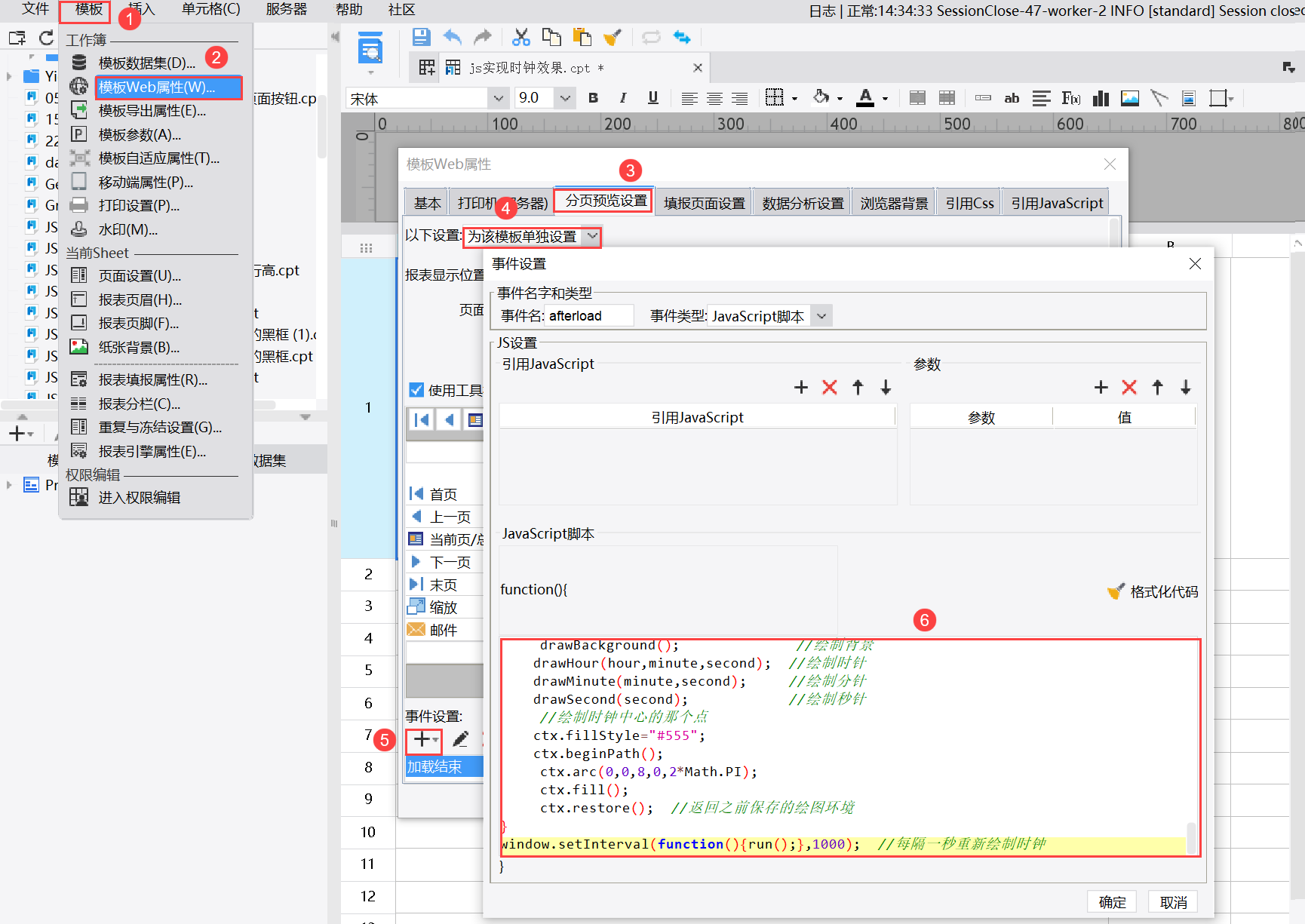Click the event name input field
This screenshot has height=924, width=1305.
[x=589, y=316]
